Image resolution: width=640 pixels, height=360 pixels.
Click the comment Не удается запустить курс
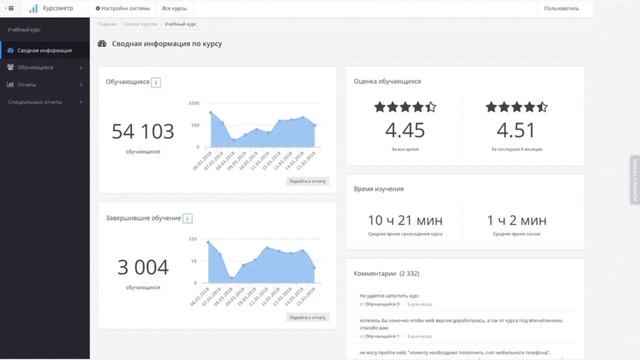(x=389, y=296)
